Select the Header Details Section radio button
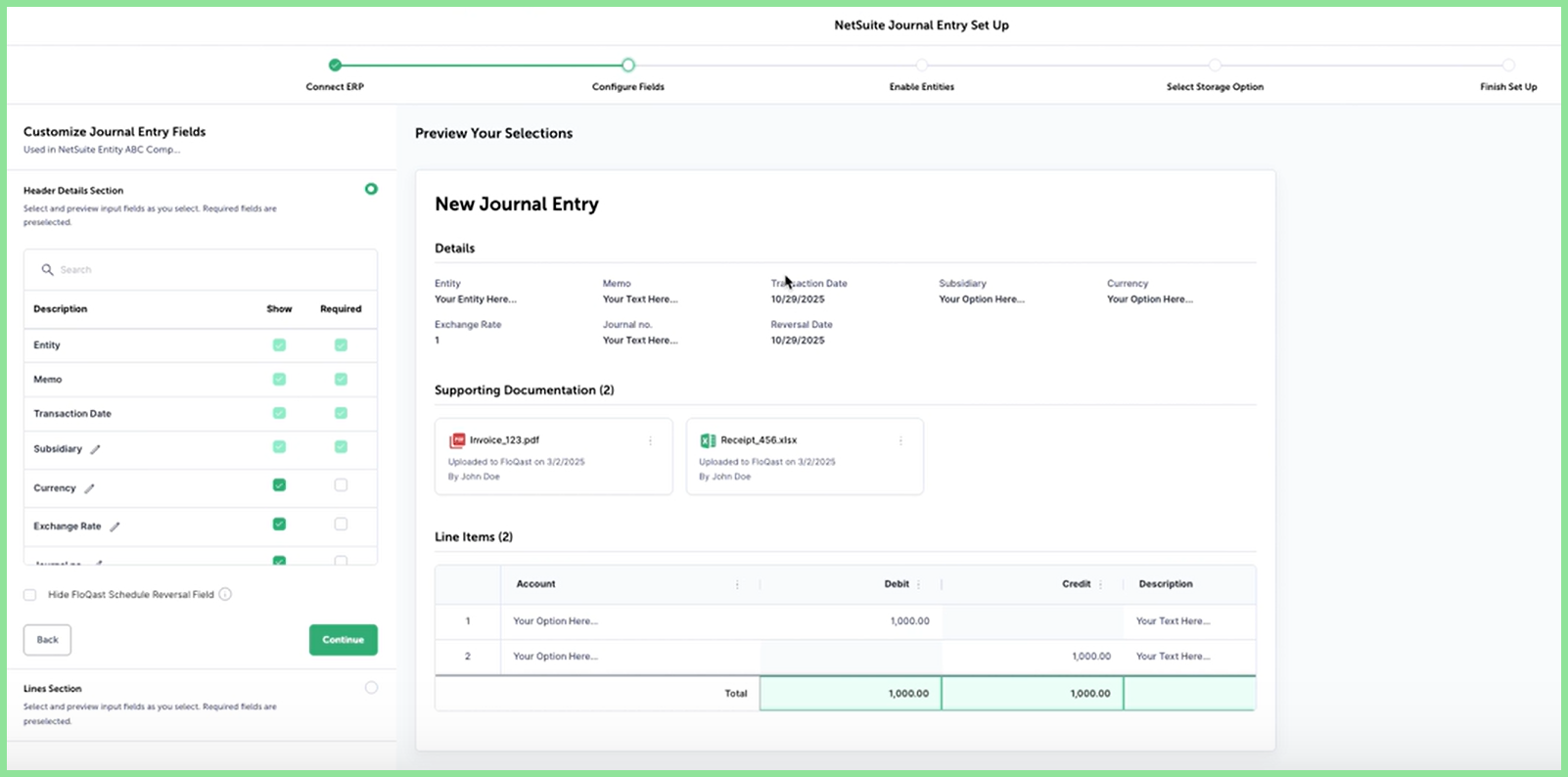This screenshot has width=1568, height=777. [x=371, y=189]
